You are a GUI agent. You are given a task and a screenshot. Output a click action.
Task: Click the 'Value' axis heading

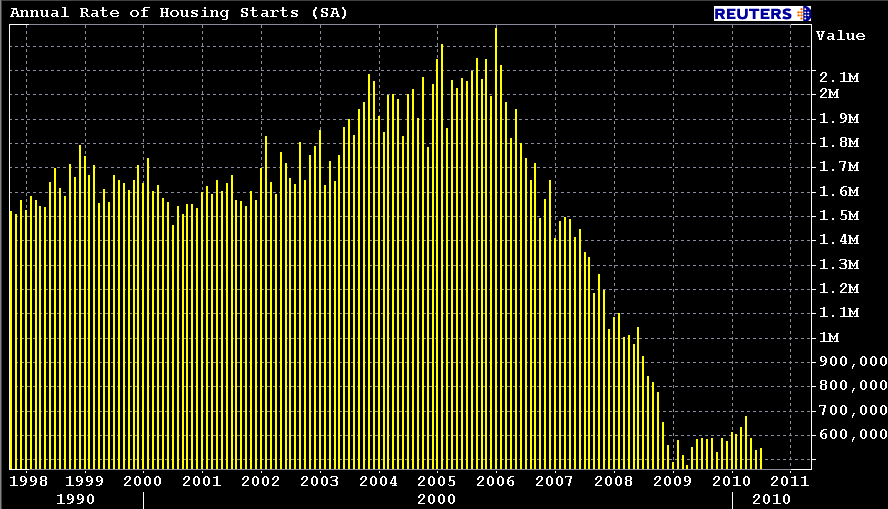(840, 36)
